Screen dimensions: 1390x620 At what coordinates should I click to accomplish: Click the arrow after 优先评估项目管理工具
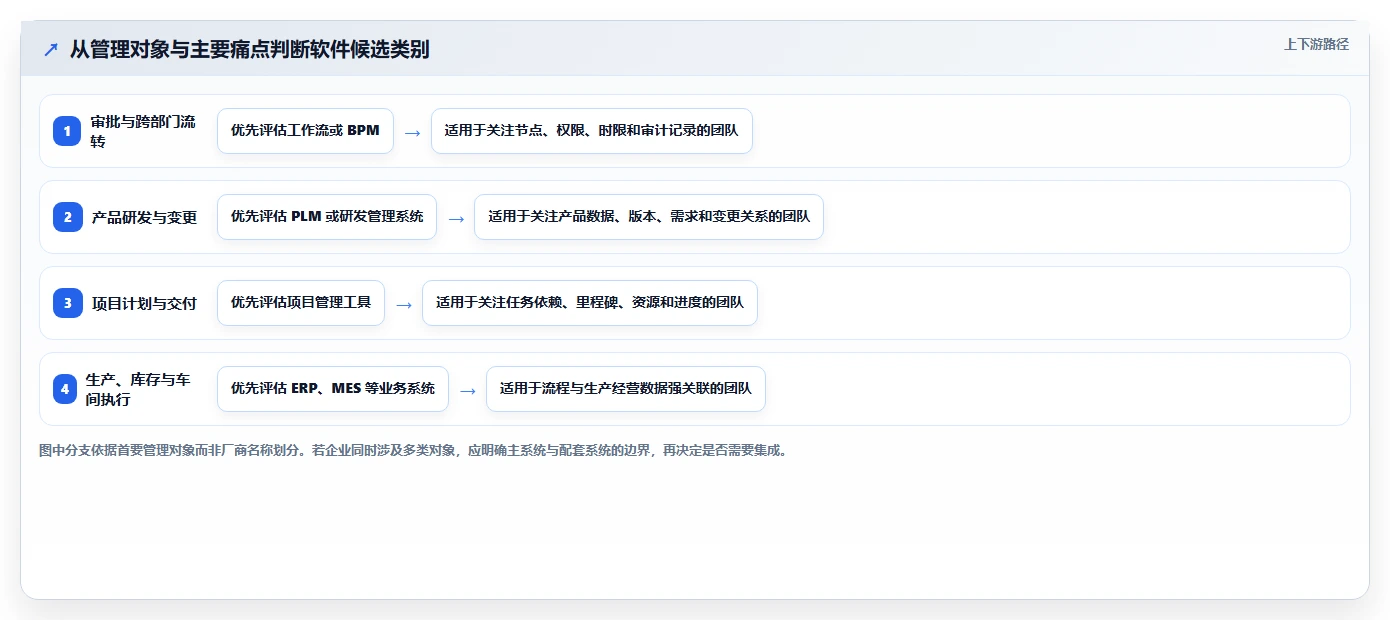click(x=404, y=304)
